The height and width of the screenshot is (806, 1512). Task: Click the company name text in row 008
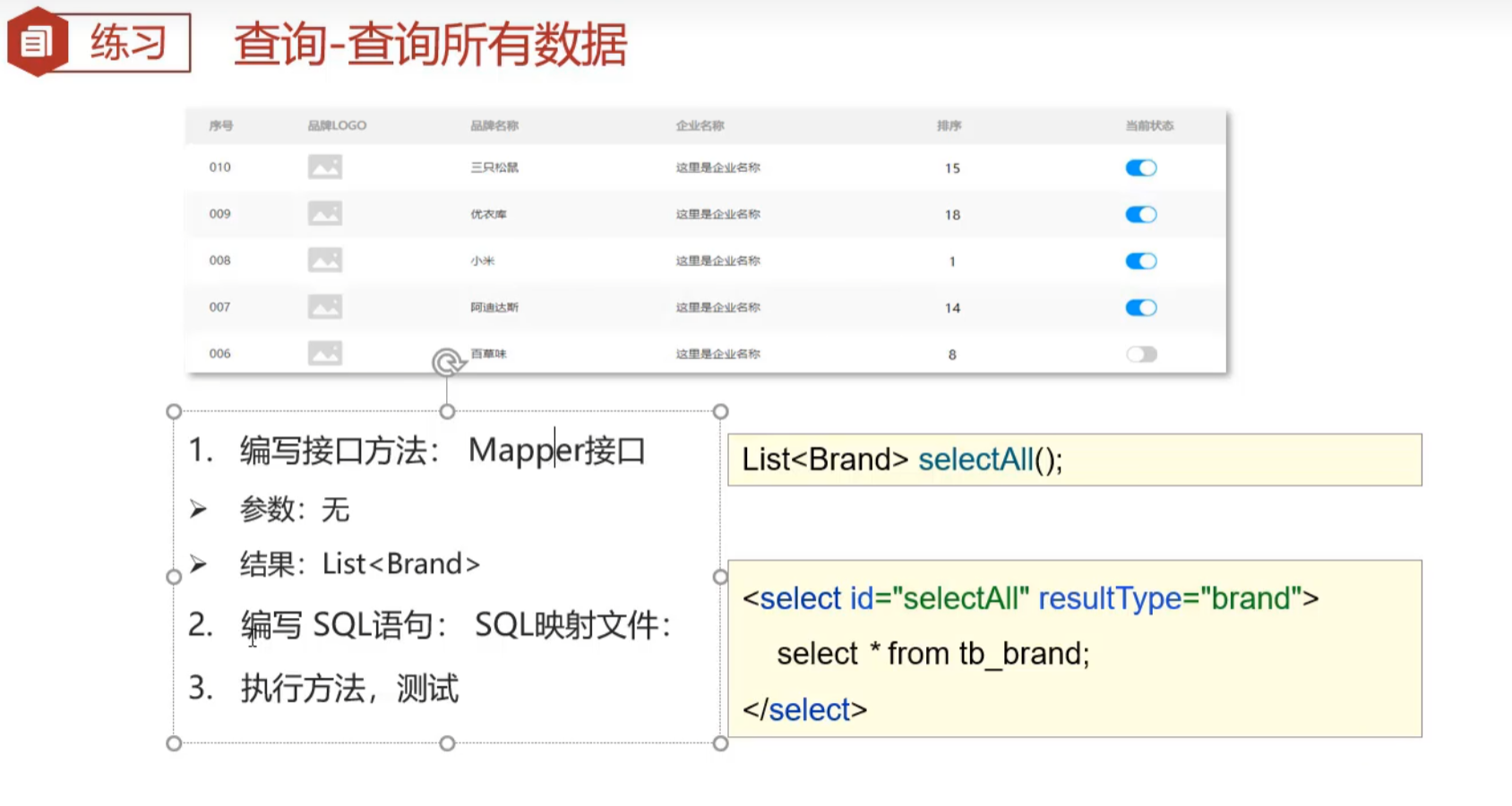(717, 261)
